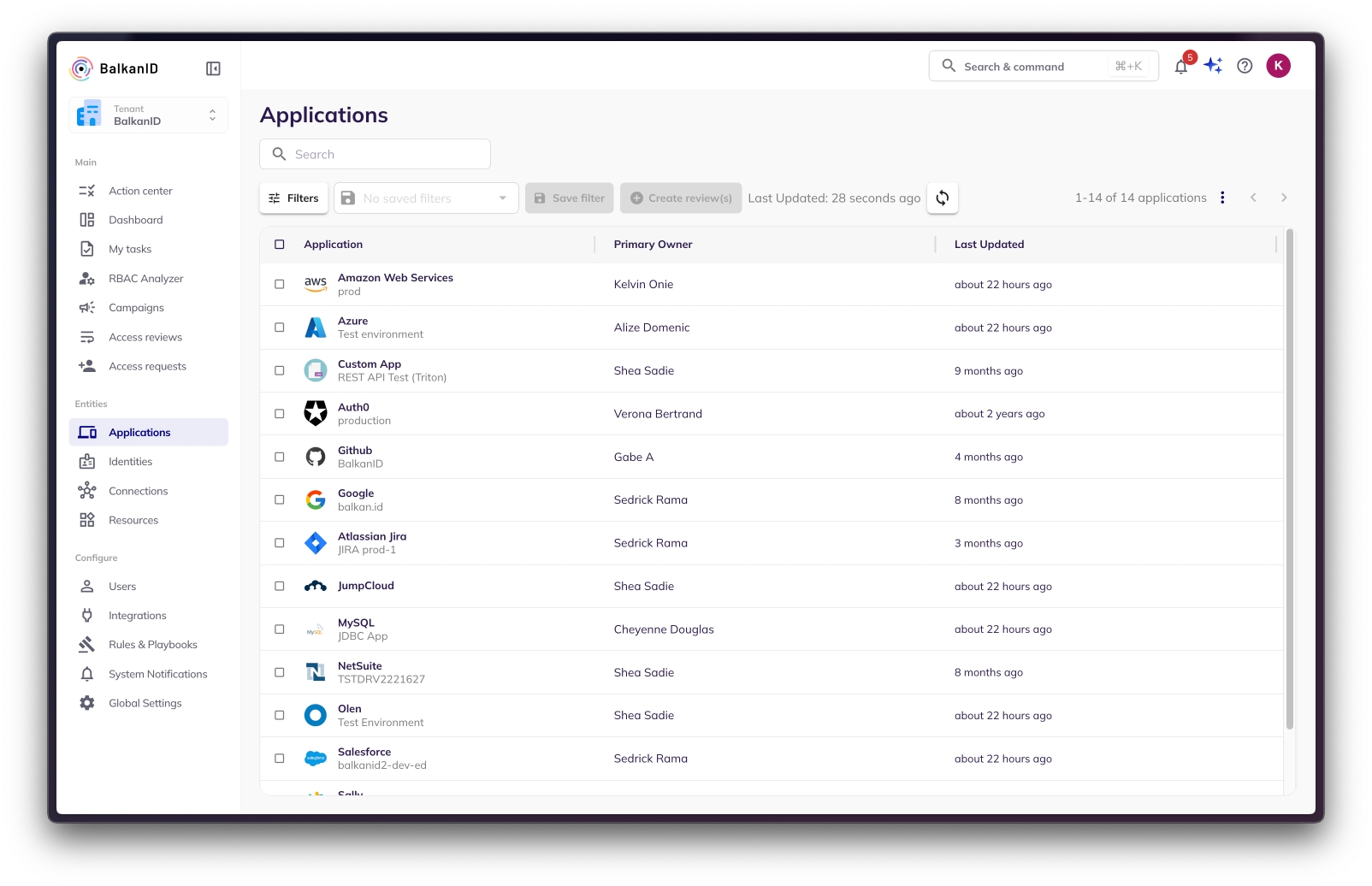Go to next page arrow
The height and width of the screenshot is (886, 1372).
coord(1283,198)
